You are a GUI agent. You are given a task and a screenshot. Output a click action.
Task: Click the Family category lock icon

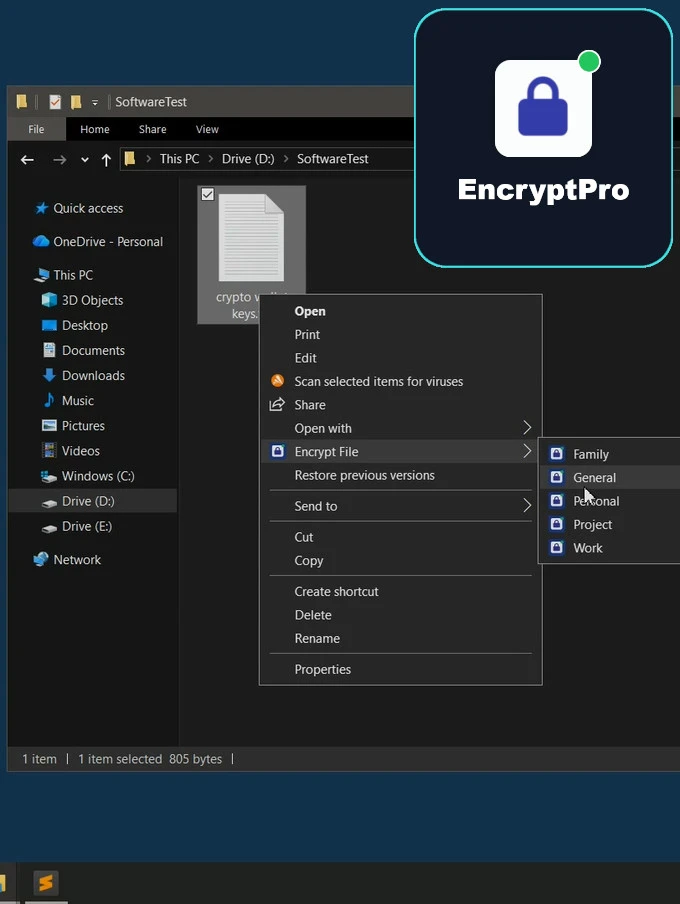(557, 454)
